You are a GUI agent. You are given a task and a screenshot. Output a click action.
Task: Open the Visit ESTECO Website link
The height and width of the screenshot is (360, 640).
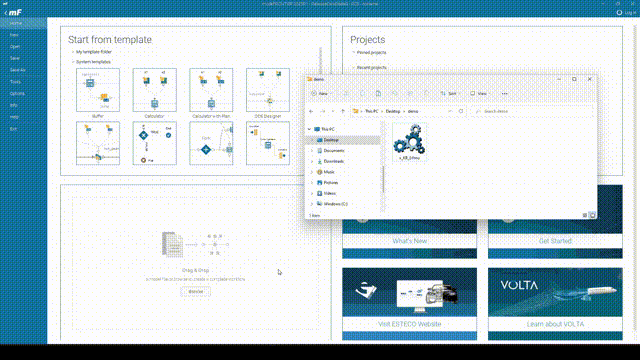(x=409, y=324)
